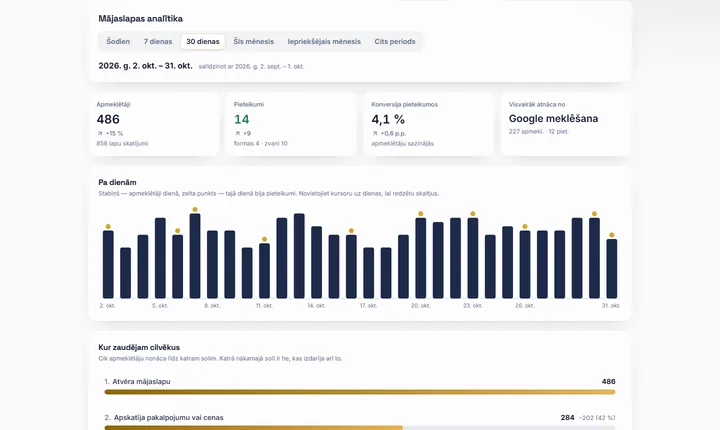Click the green number 14 in Pieteikumi
The width and height of the screenshot is (720, 430).
point(242,119)
